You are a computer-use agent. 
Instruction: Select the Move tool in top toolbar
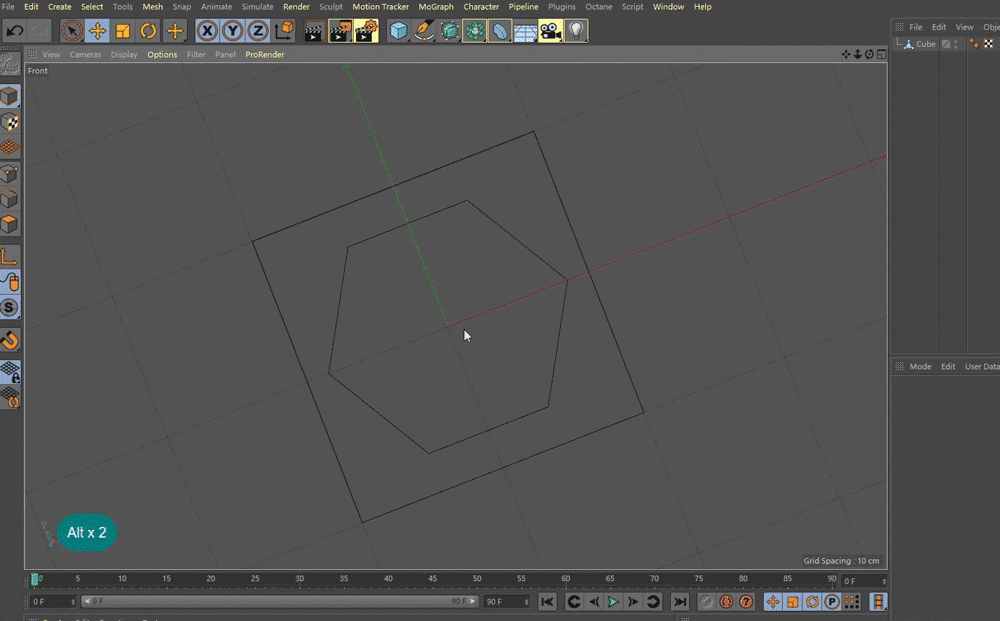(97, 31)
